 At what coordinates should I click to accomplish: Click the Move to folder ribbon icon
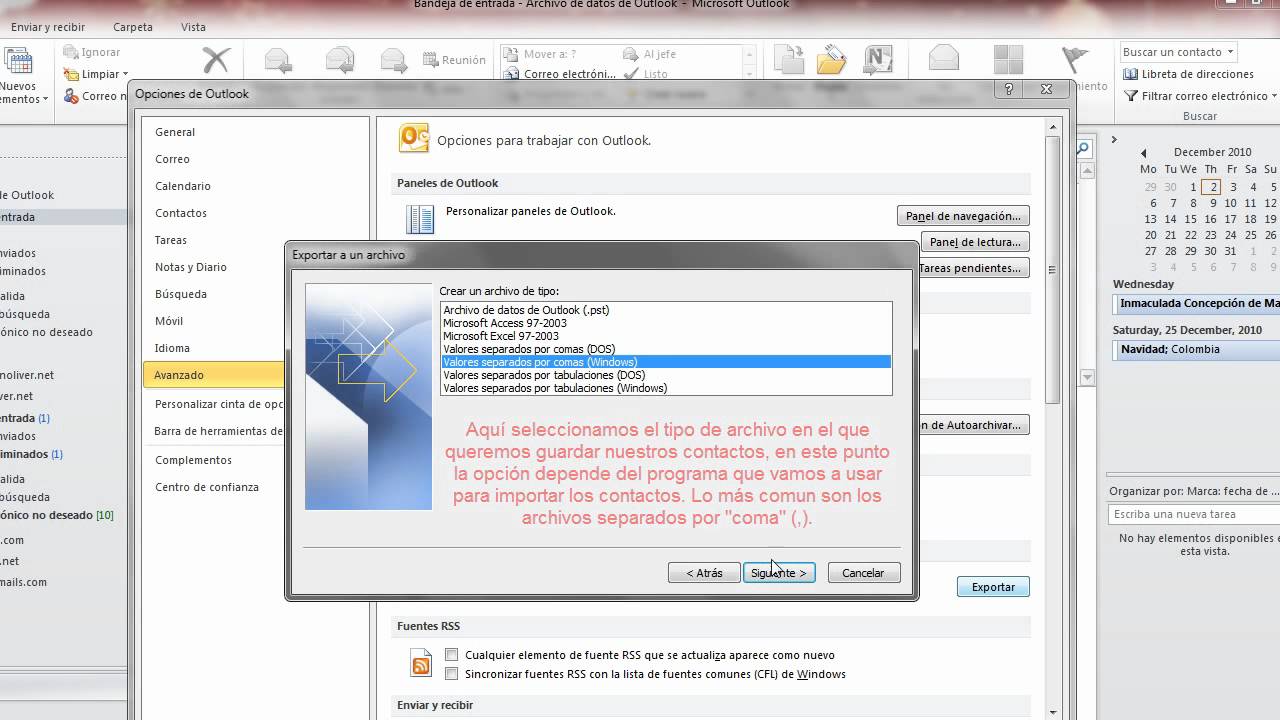click(789, 61)
